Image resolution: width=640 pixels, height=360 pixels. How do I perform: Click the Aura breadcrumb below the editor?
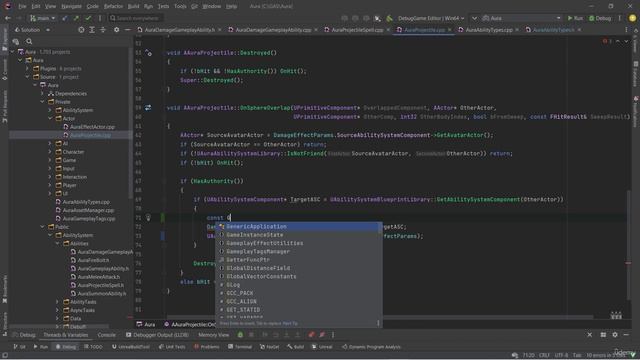pos(146,324)
